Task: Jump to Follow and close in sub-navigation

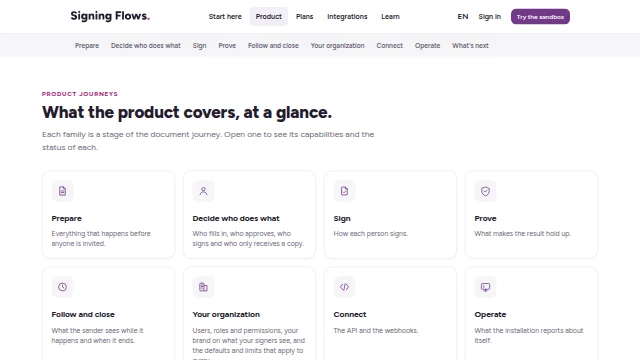Action: coord(273,46)
